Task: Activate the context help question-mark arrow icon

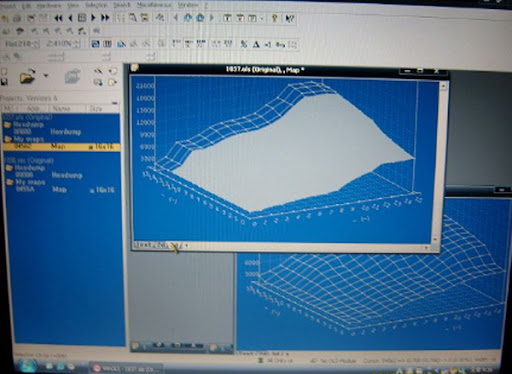Action: tap(290, 18)
